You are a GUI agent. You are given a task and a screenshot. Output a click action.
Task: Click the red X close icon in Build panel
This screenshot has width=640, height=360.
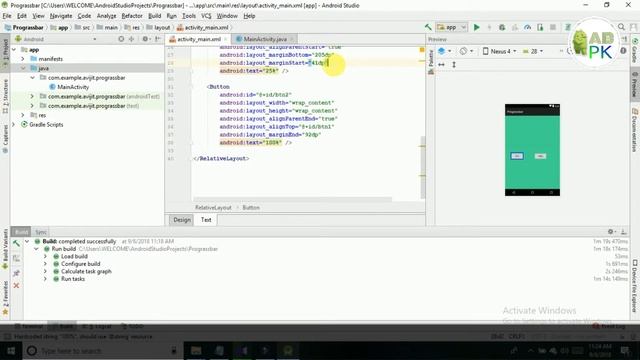coord(16,286)
